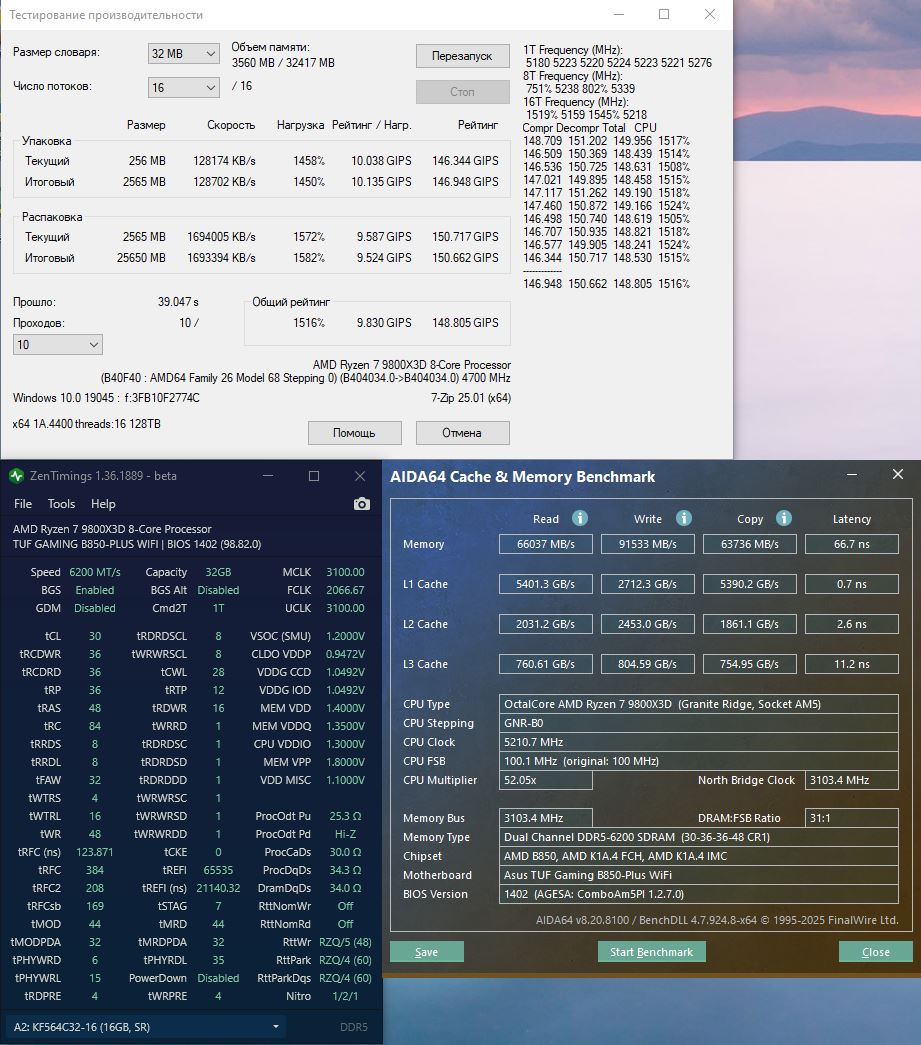The width and height of the screenshot is (921, 1045).
Task: Maximize the ZenTimings window
Action: [x=314, y=476]
